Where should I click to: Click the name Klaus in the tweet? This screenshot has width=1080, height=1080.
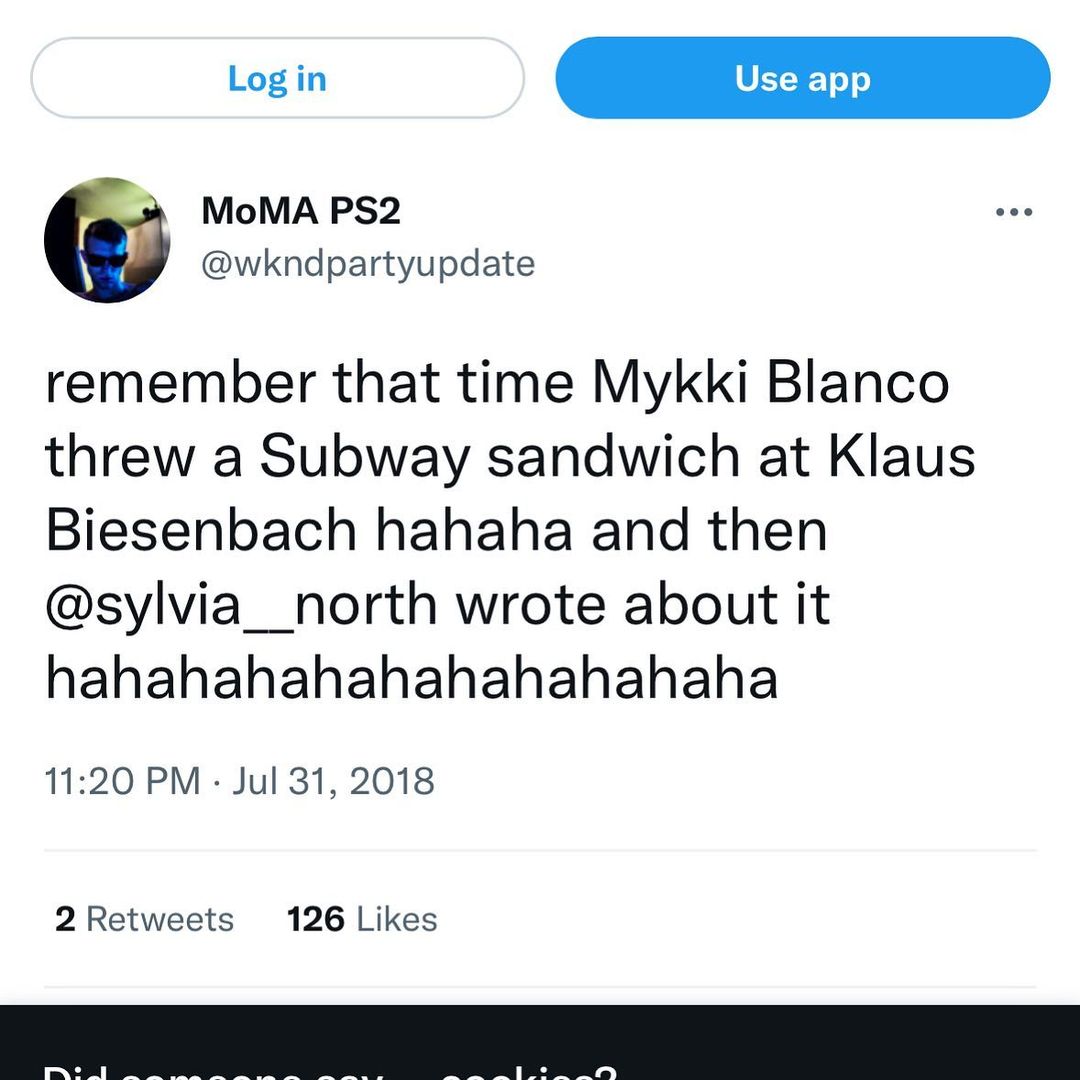click(898, 457)
